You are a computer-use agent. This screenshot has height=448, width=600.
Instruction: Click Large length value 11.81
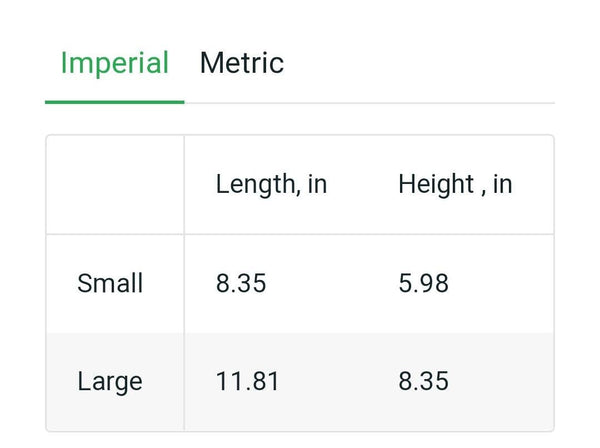(x=248, y=381)
